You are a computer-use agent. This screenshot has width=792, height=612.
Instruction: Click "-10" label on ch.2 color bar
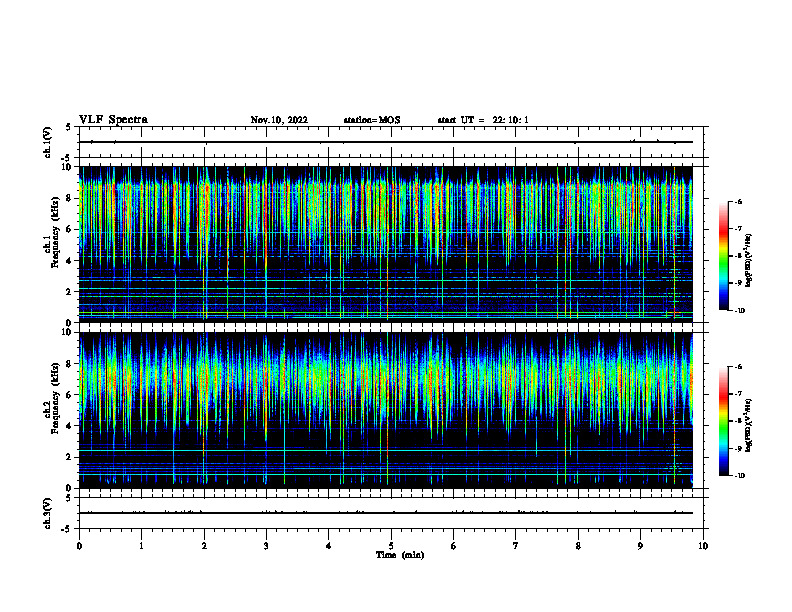pos(739,476)
